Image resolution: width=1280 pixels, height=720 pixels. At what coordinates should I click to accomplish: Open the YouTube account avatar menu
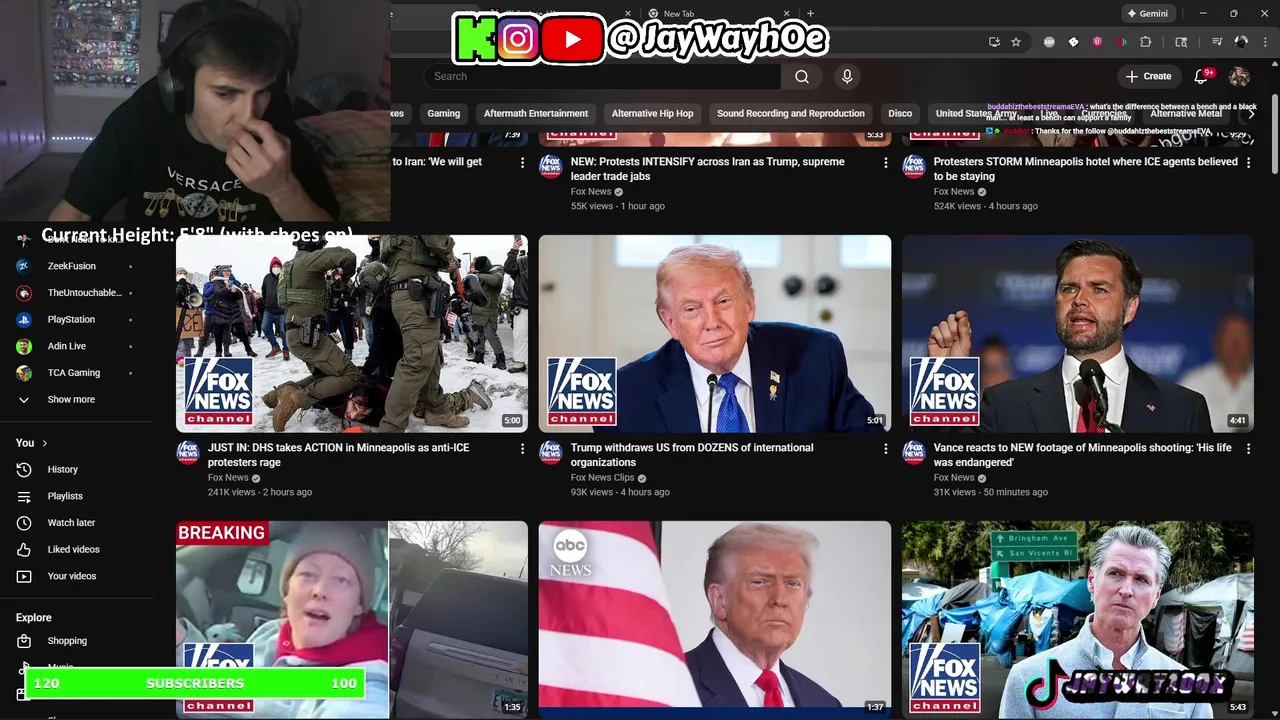1239,76
